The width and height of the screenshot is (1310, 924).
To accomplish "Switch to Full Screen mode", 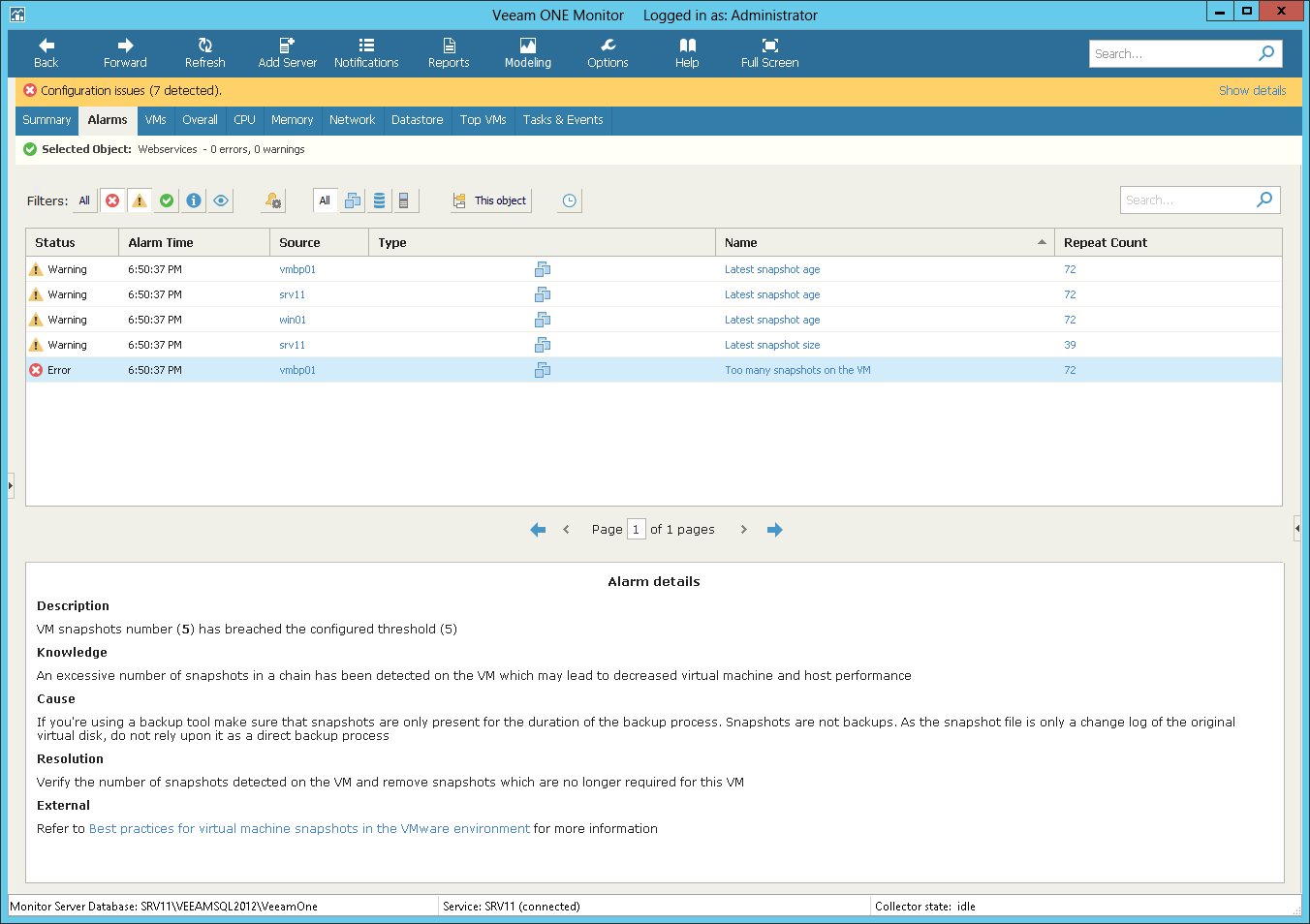I will [x=769, y=53].
